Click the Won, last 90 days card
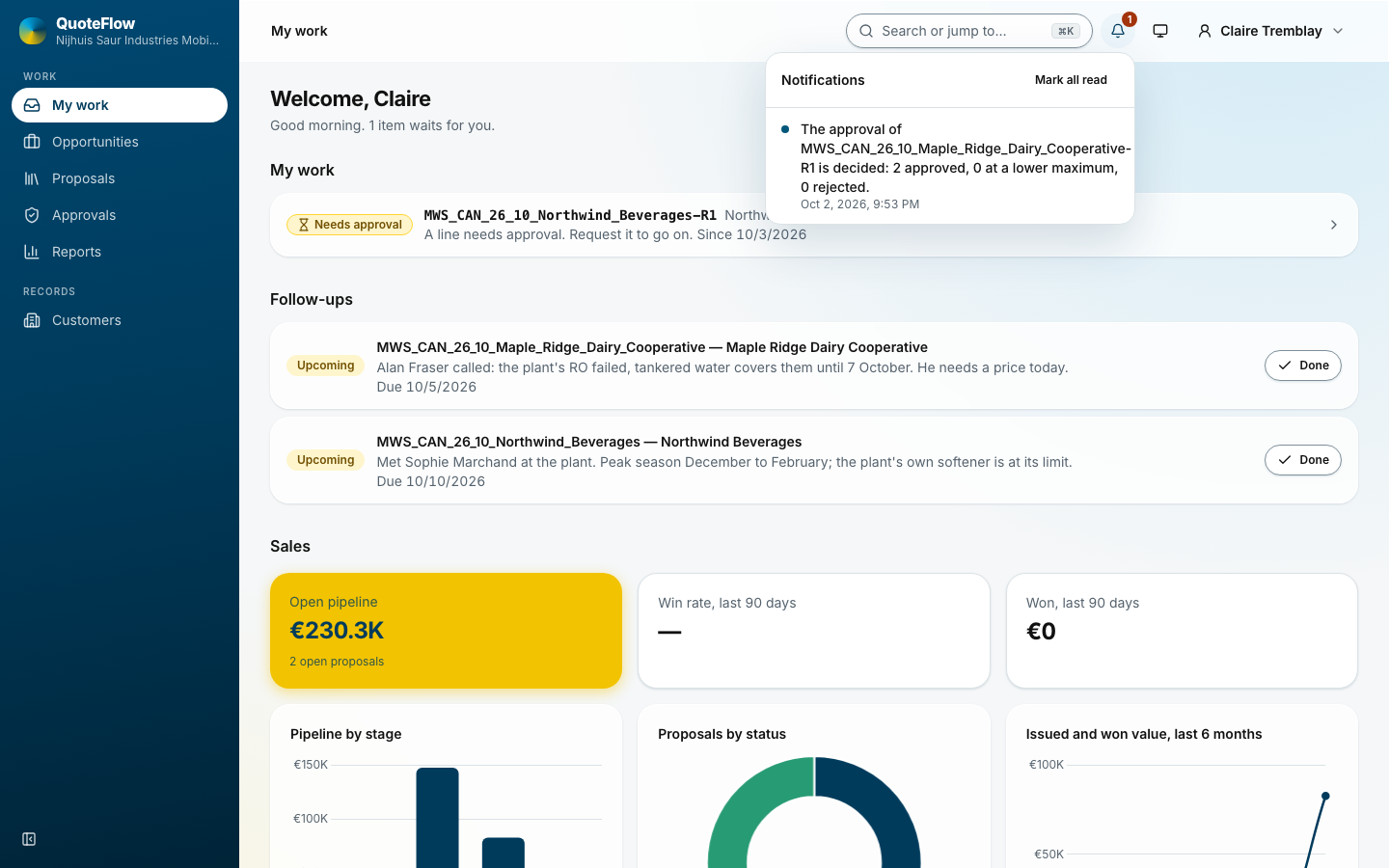The height and width of the screenshot is (868, 1389). click(1182, 631)
